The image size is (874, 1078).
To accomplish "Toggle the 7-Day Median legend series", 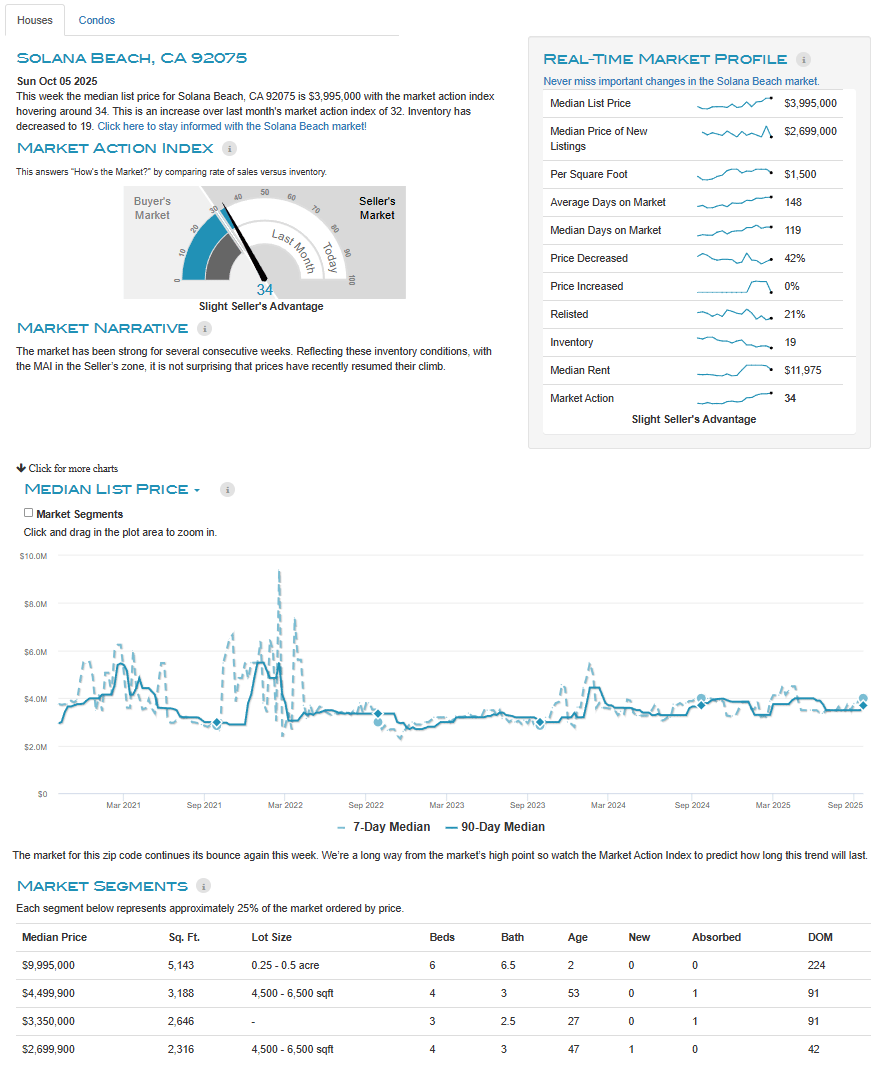I will (384, 827).
